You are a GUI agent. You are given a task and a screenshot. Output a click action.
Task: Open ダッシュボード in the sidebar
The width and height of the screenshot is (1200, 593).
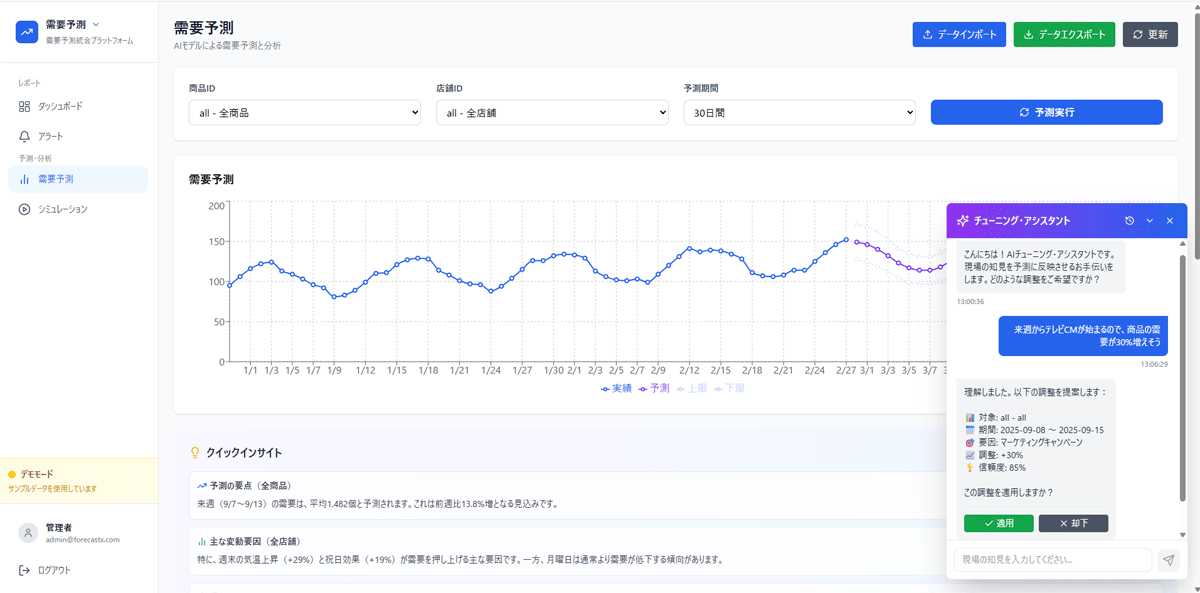tap(78, 106)
